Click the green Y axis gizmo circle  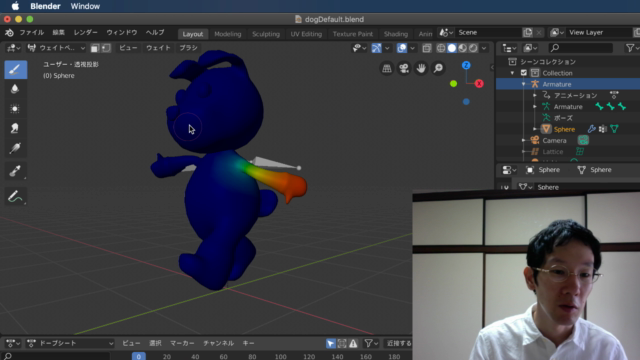pyautogui.click(x=453, y=84)
